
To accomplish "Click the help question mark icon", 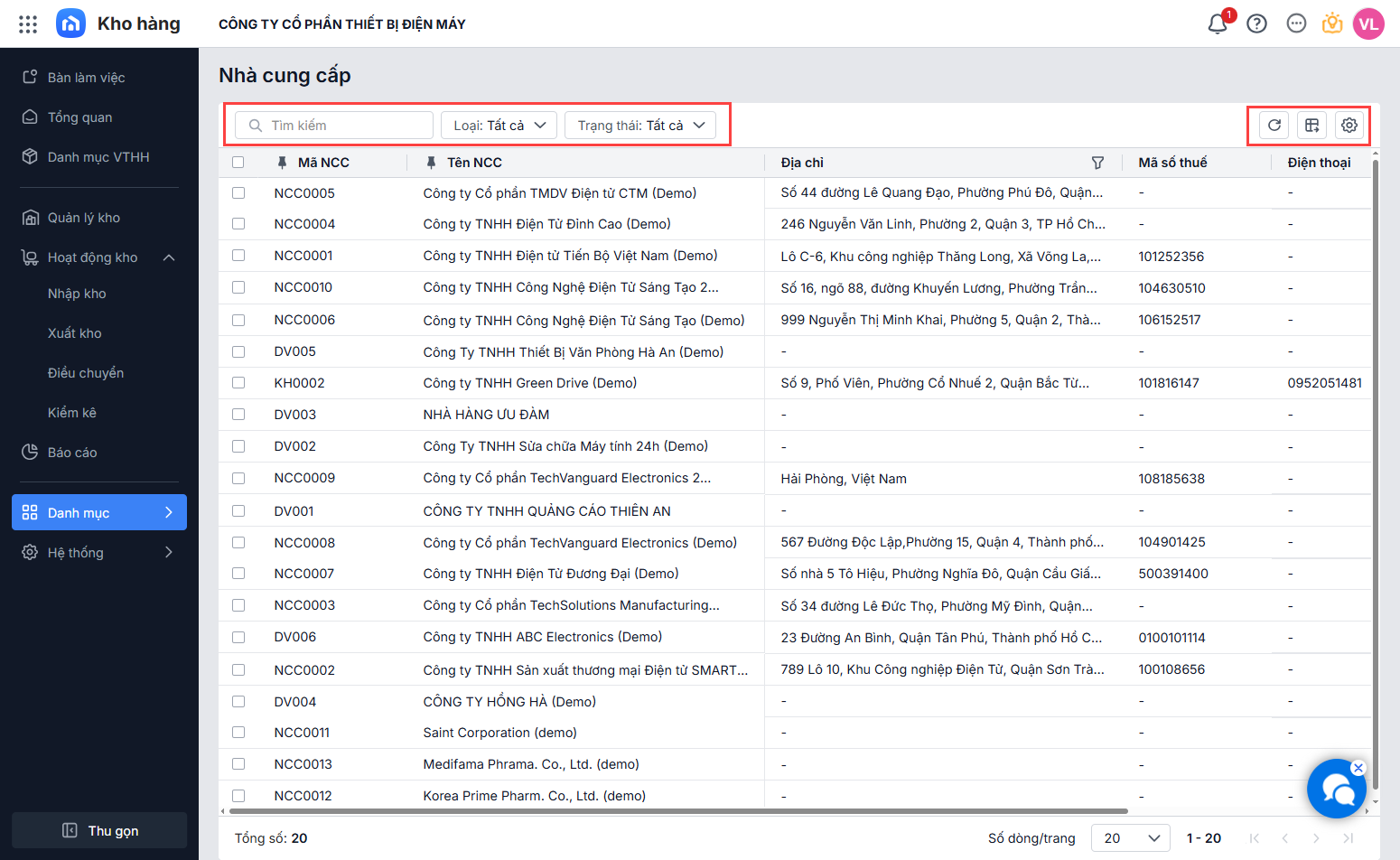I will 1256,24.
